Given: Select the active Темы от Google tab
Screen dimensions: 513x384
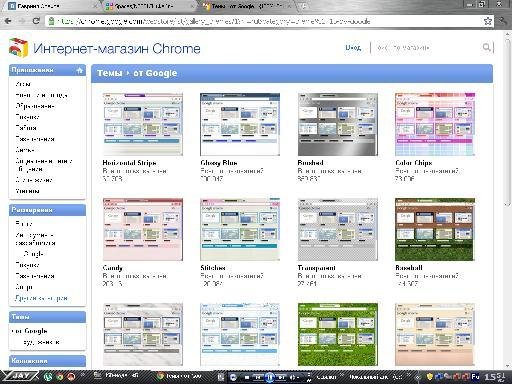Looking at the screenshot, I should 247,6.
